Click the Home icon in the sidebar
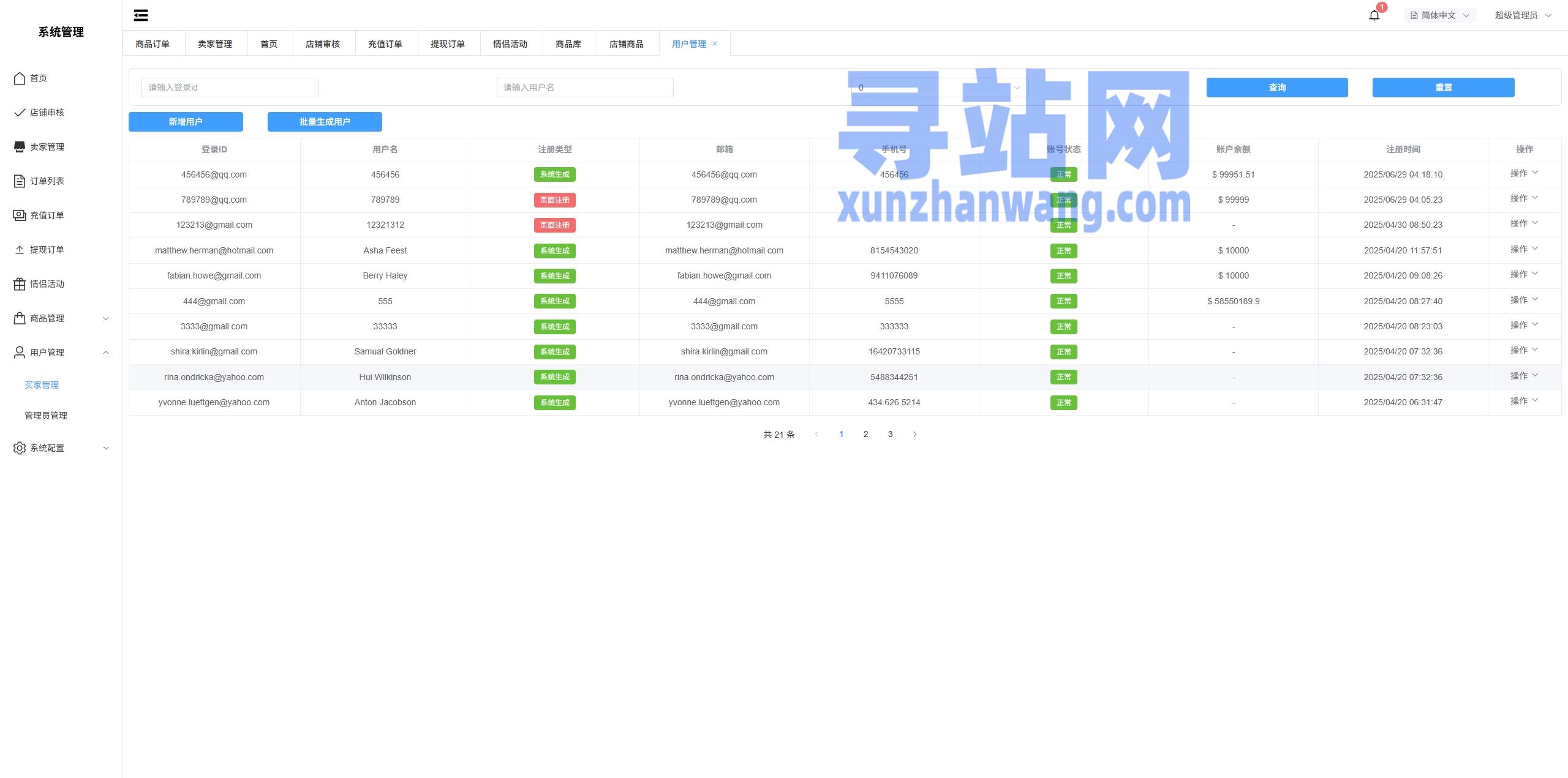Viewport: 1568px width, 778px height. point(20,78)
